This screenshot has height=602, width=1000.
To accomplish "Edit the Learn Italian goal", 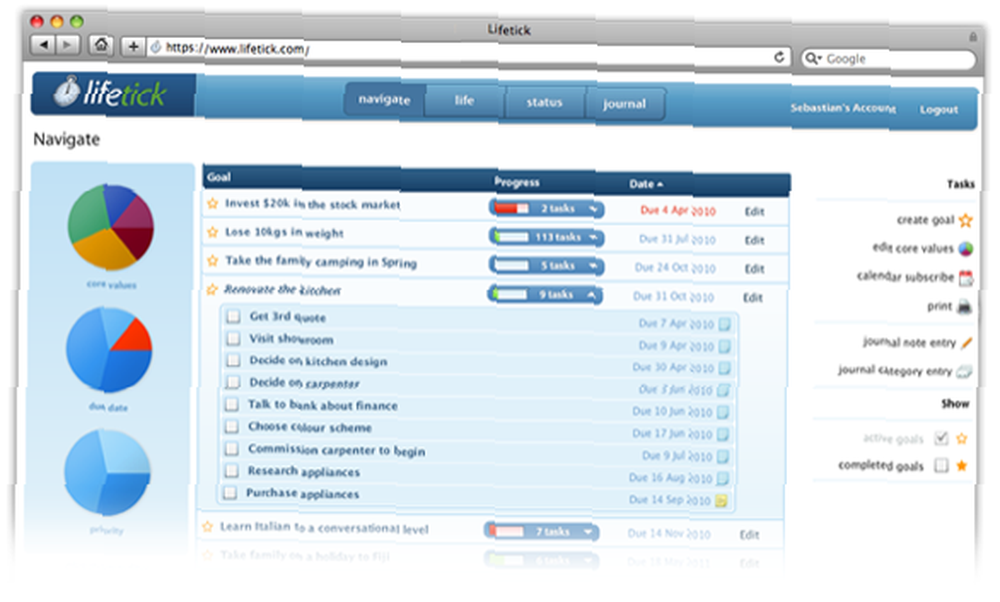I will (749, 535).
